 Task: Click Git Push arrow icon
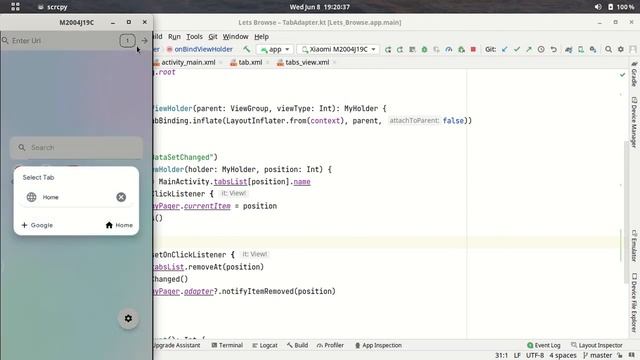pos(529,49)
